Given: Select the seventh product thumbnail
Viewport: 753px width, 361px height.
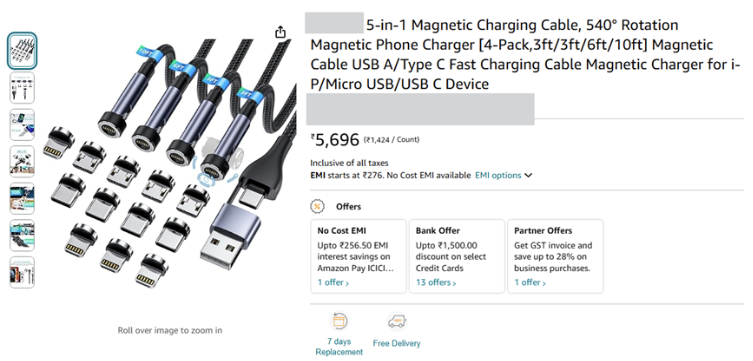Looking at the screenshot, I should [22, 272].
